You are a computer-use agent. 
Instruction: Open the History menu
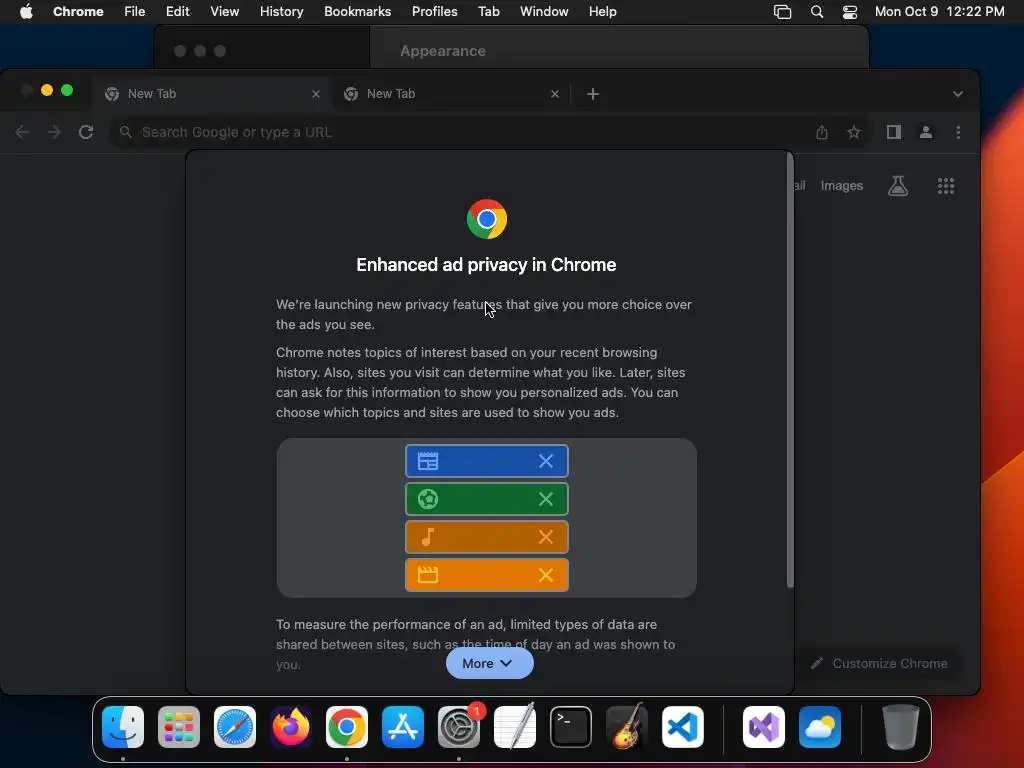coord(281,12)
